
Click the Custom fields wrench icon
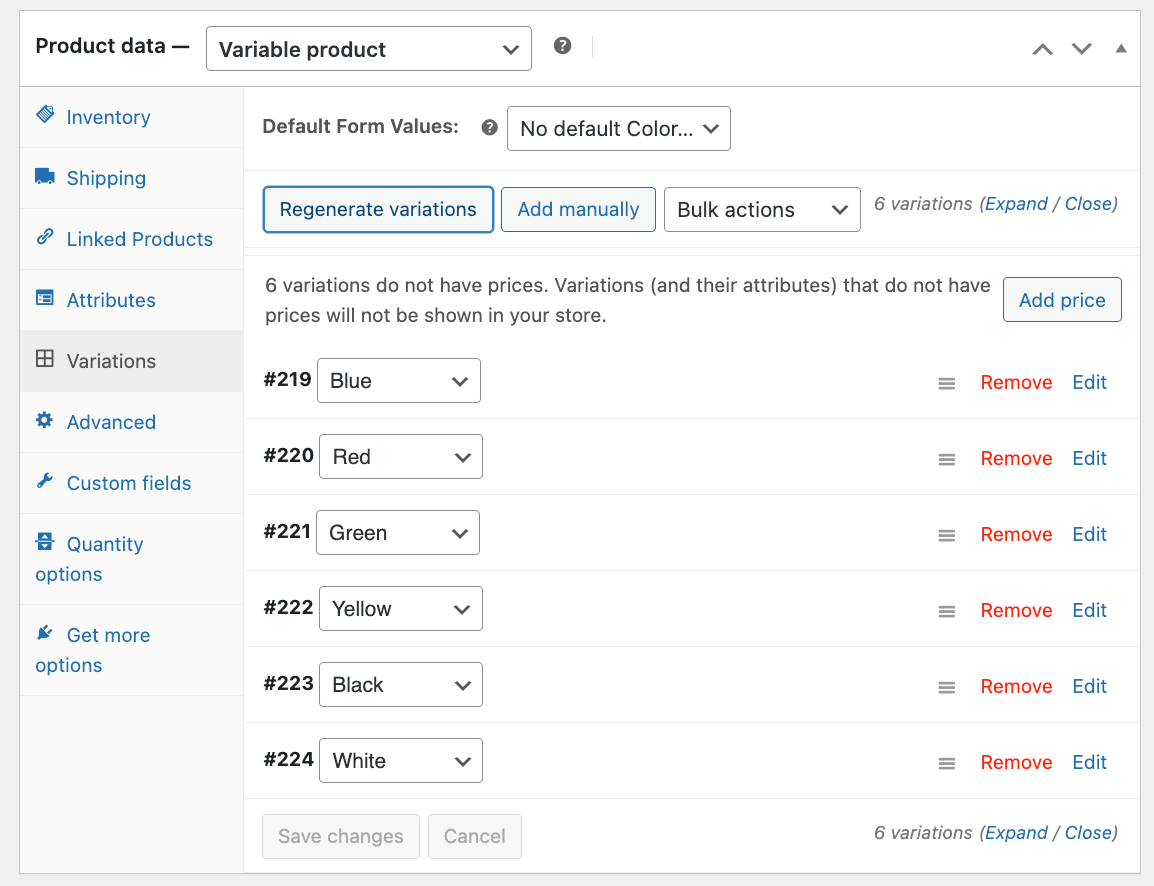(45, 481)
